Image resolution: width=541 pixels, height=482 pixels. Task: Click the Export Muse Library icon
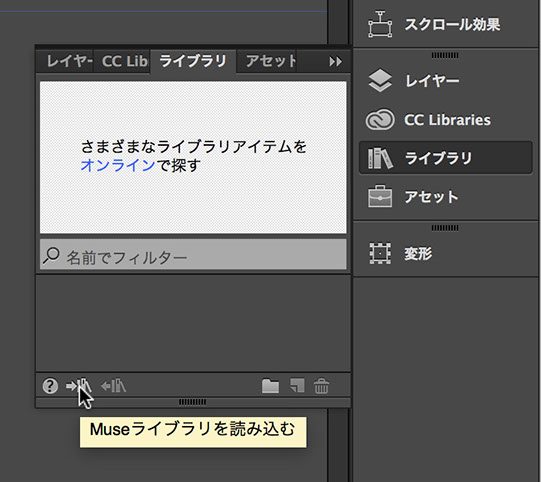[114, 385]
